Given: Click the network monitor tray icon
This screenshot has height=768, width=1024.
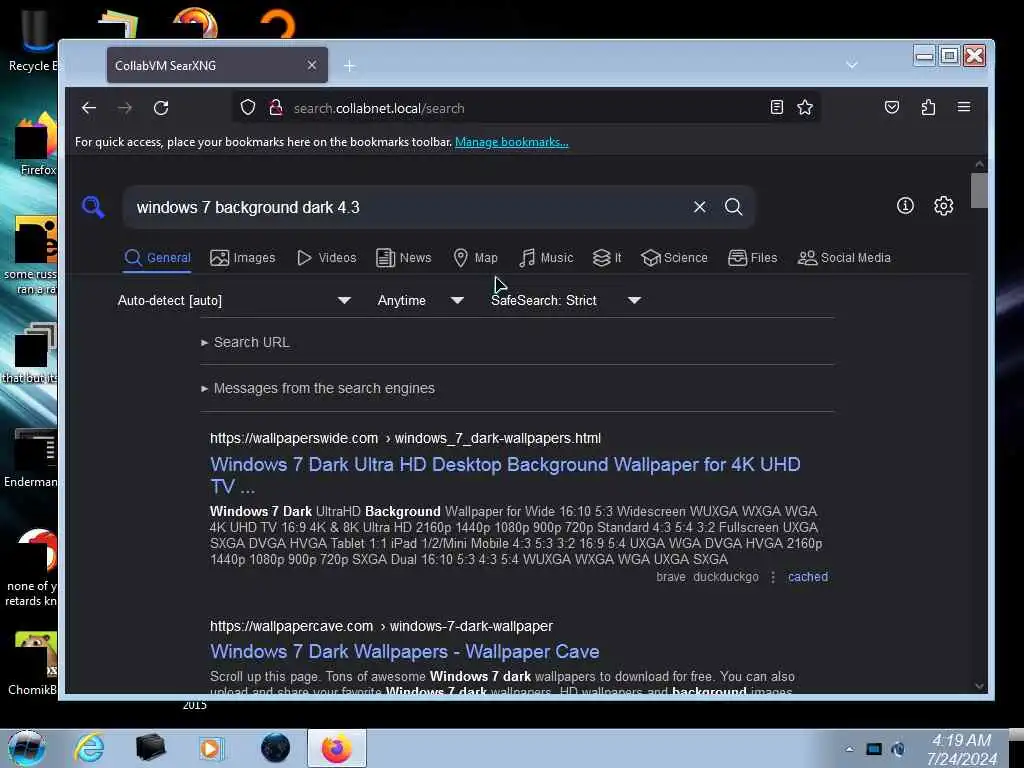Looking at the screenshot, I should click(x=873, y=749).
